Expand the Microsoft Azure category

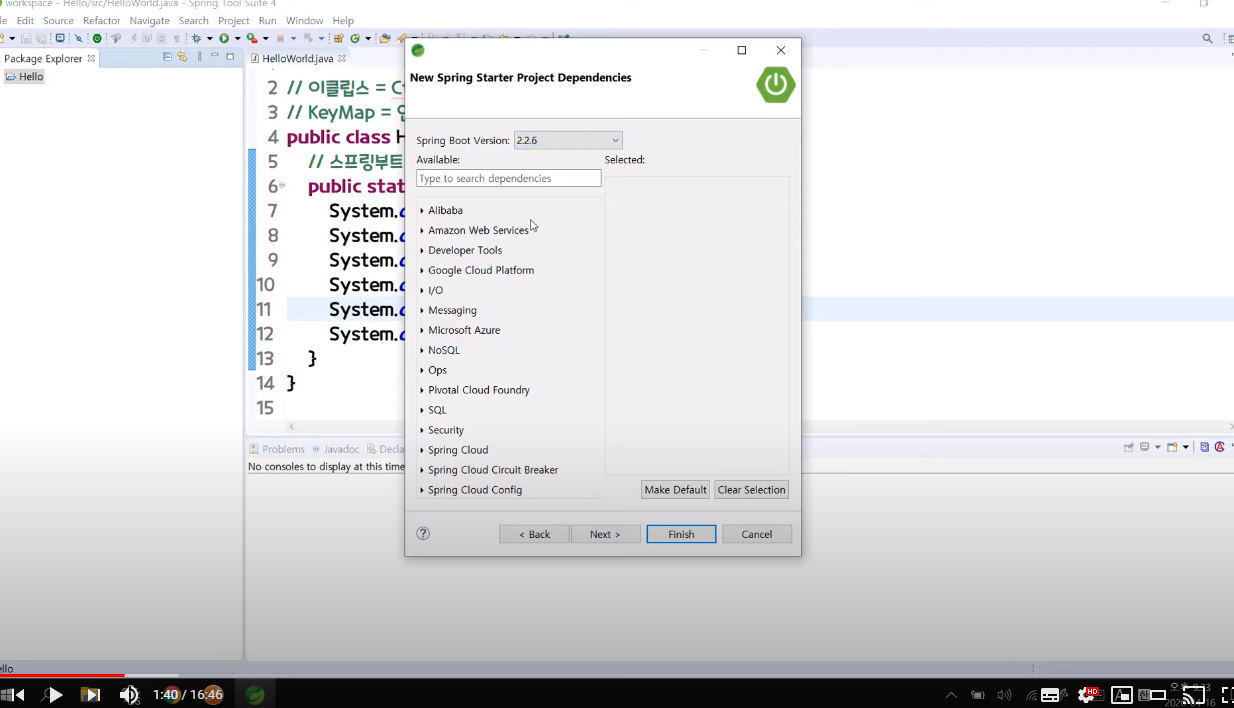coord(422,331)
